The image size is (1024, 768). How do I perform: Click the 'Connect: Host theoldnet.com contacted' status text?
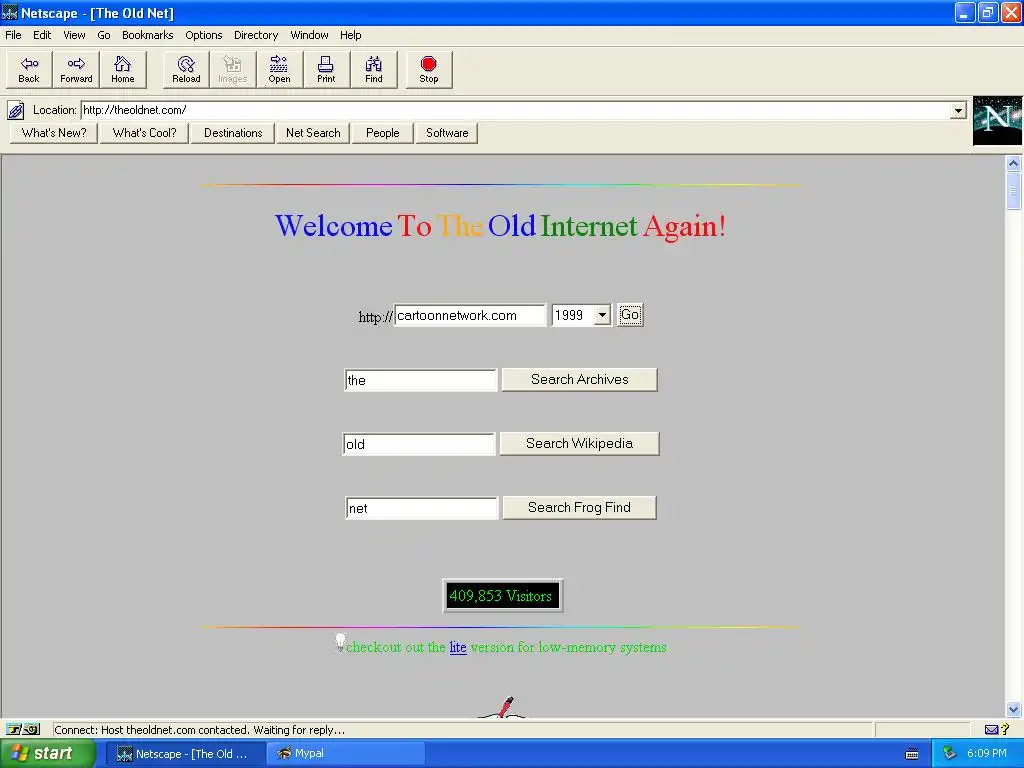pyautogui.click(x=199, y=730)
